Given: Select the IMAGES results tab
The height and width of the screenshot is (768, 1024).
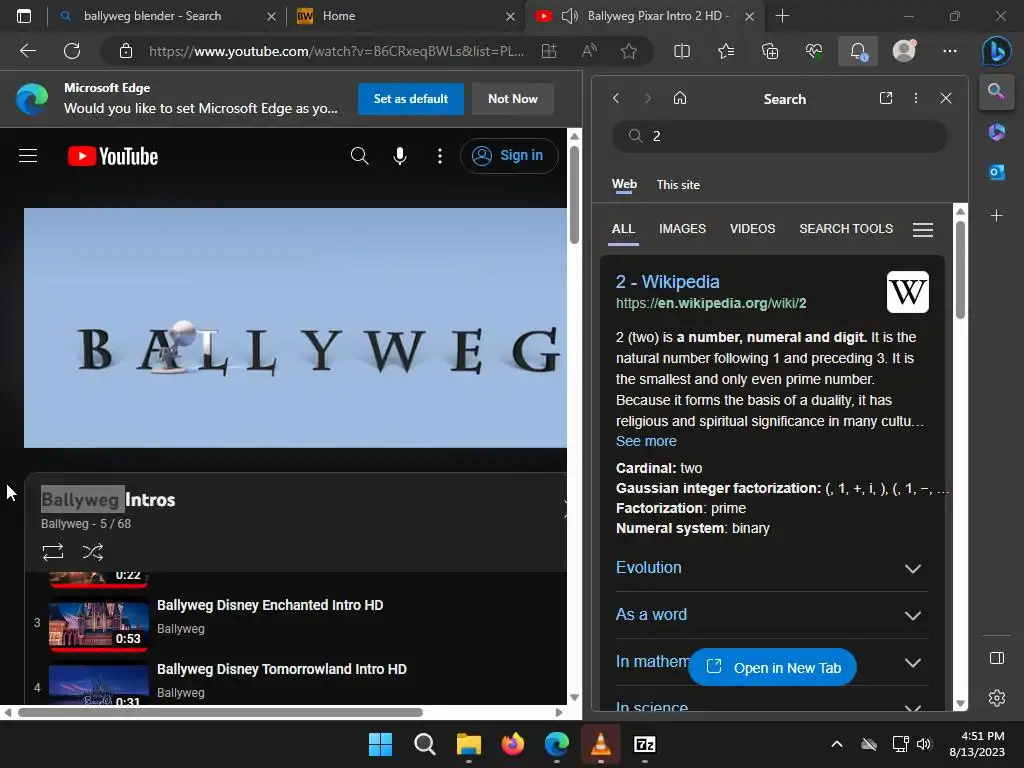Looking at the screenshot, I should click(682, 229).
